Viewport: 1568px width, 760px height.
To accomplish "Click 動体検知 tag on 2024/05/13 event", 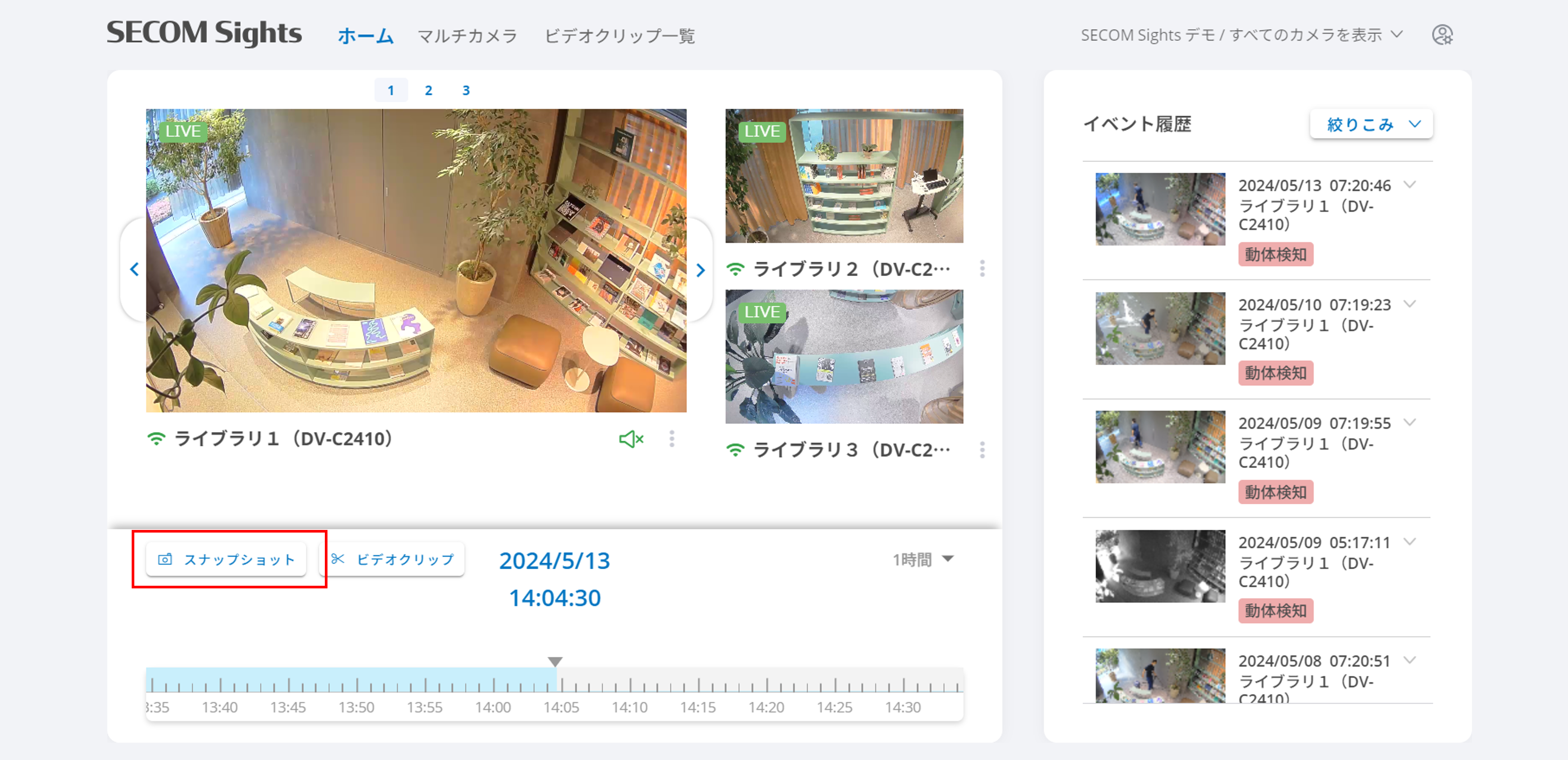I will pyautogui.click(x=1276, y=254).
